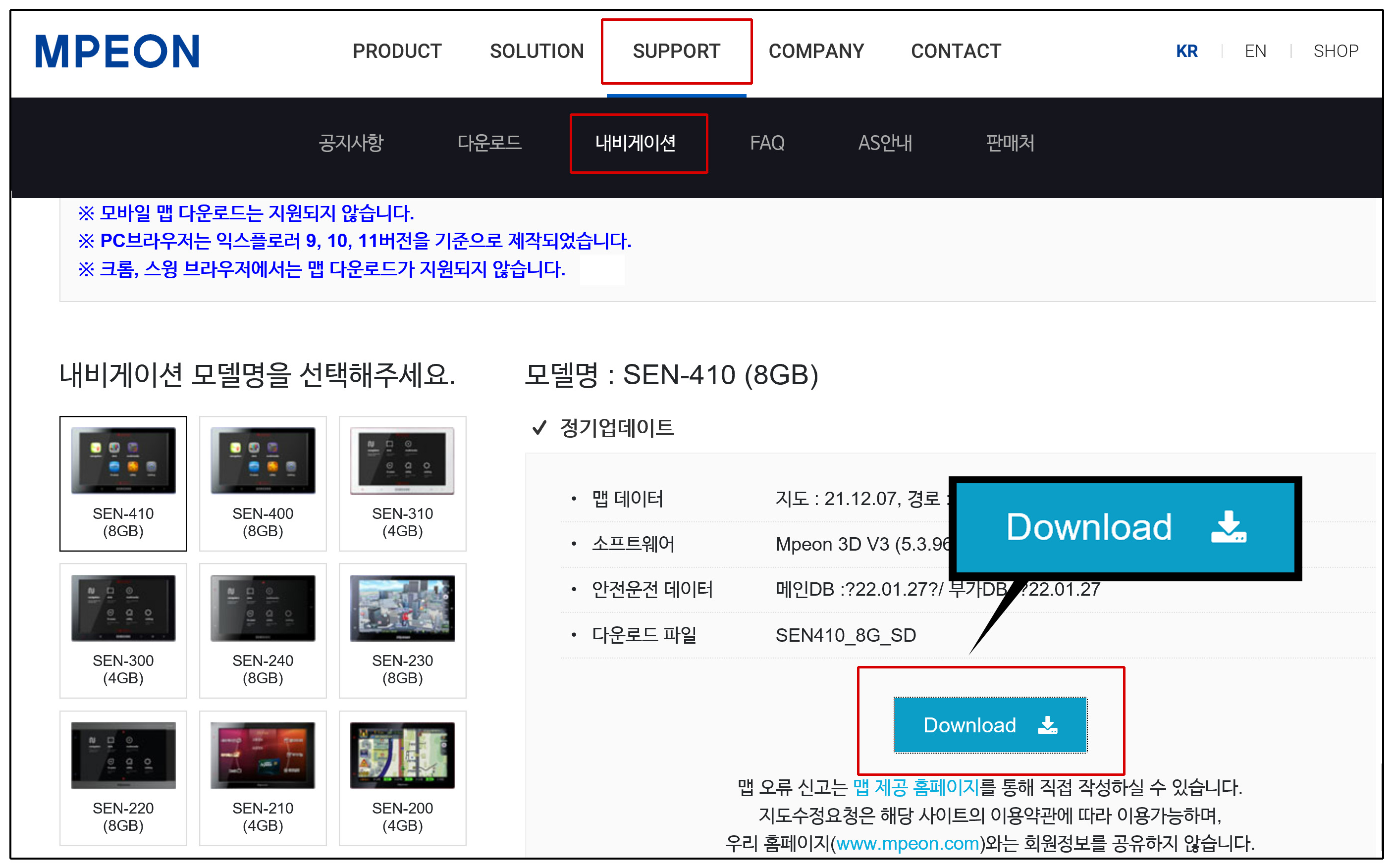Screen dimensions: 1394x868
Task: Click the 내비게이션 모델명을 선택해주세요 heading
Action: point(257,375)
